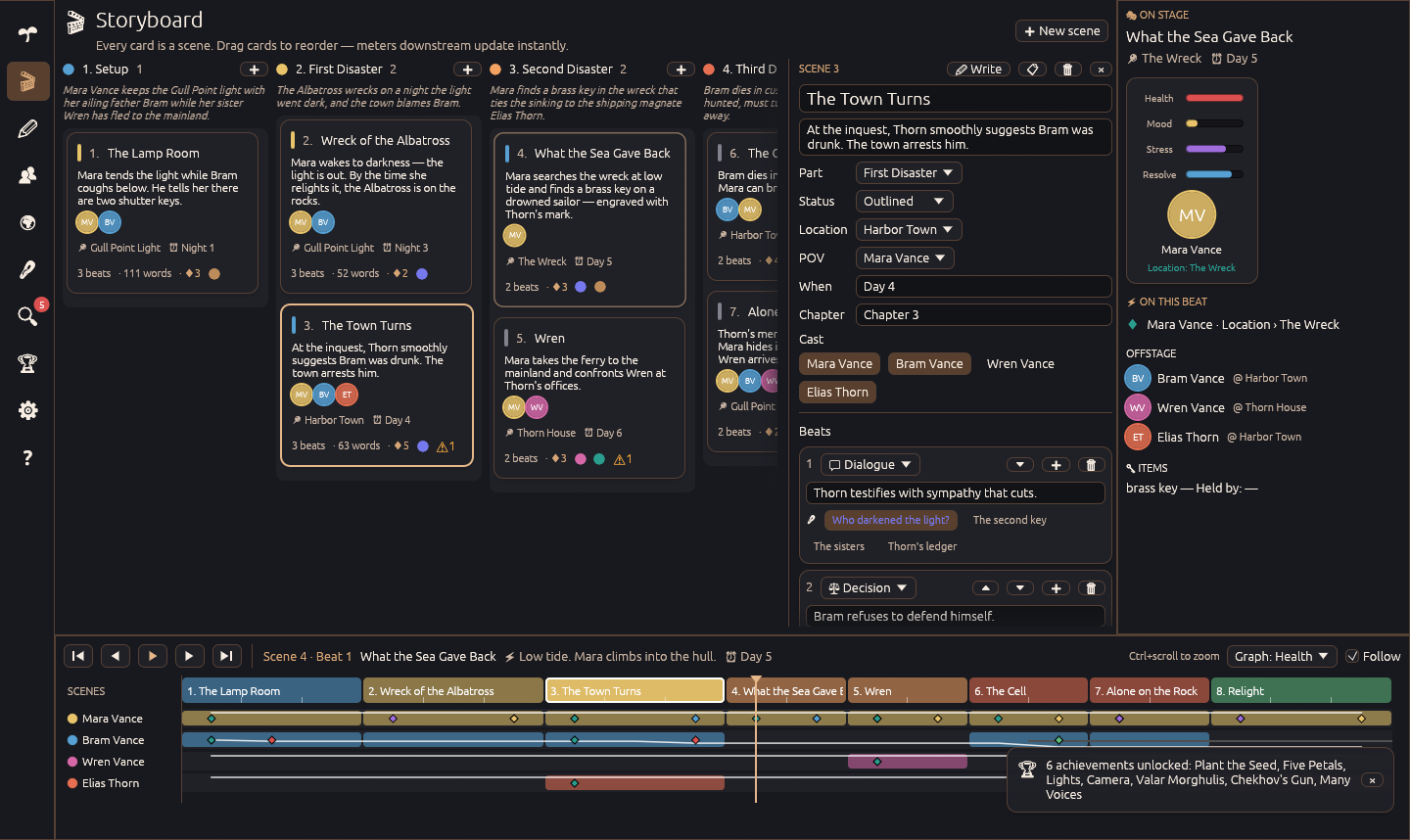Toggle Mara Vance in the scene cast
This screenshot has width=1410, height=840.
point(839,364)
